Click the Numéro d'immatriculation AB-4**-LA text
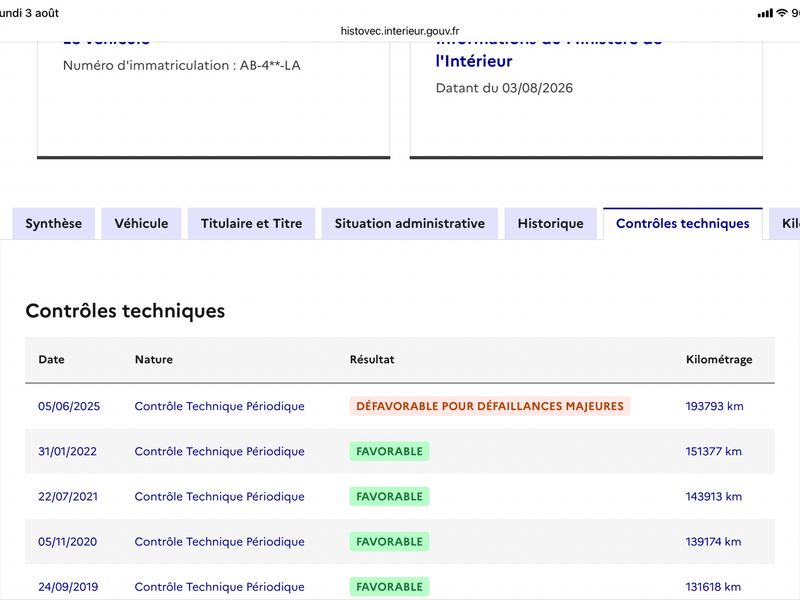The height and width of the screenshot is (600, 800). 182,65
